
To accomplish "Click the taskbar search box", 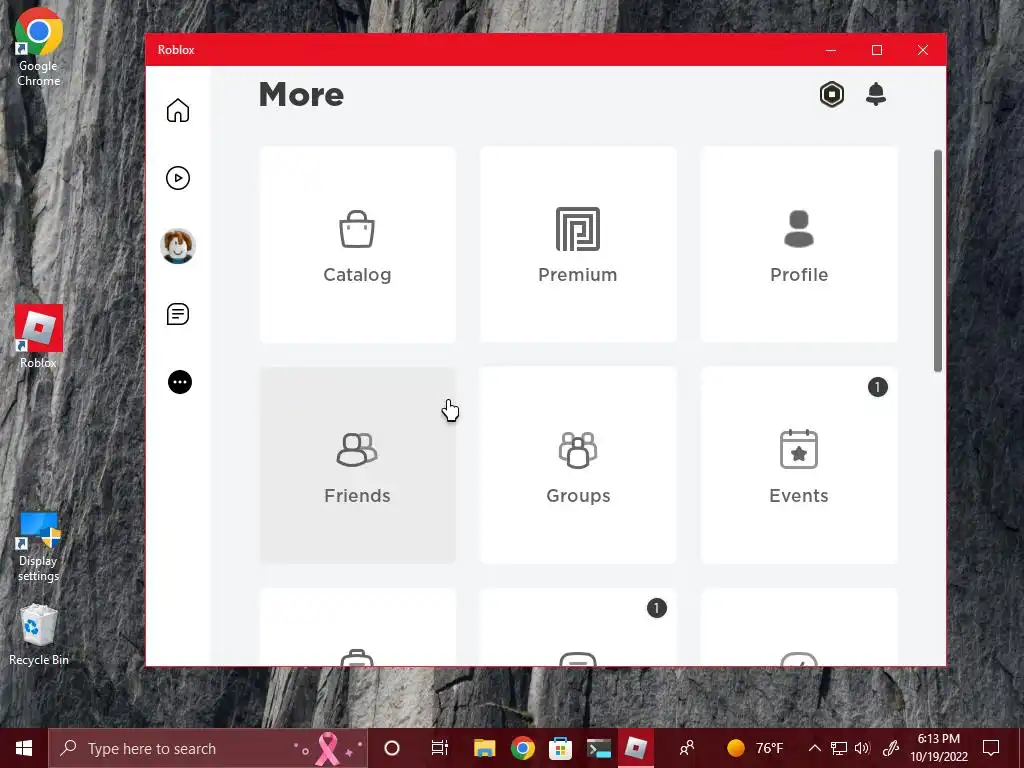I will (208, 748).
